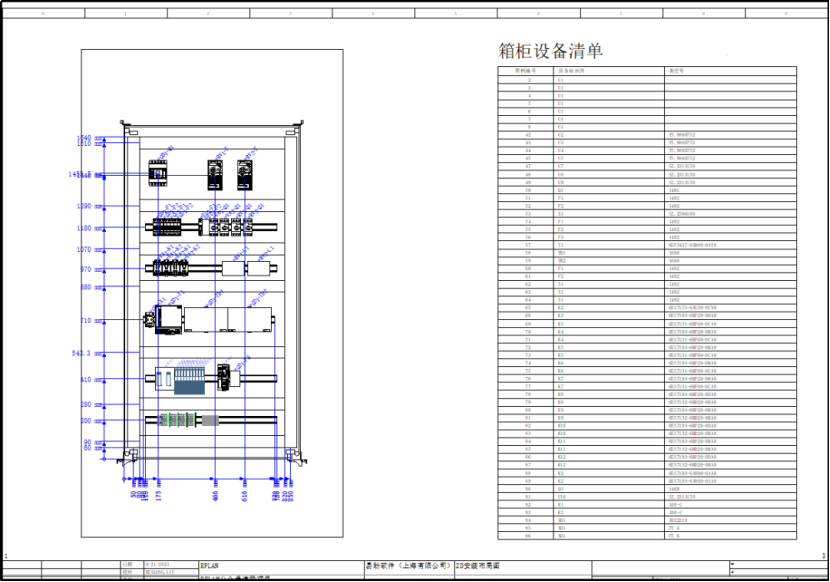
Task: Click the 箱柜设备清单 title heading
Action: click(x=550, y=51)
